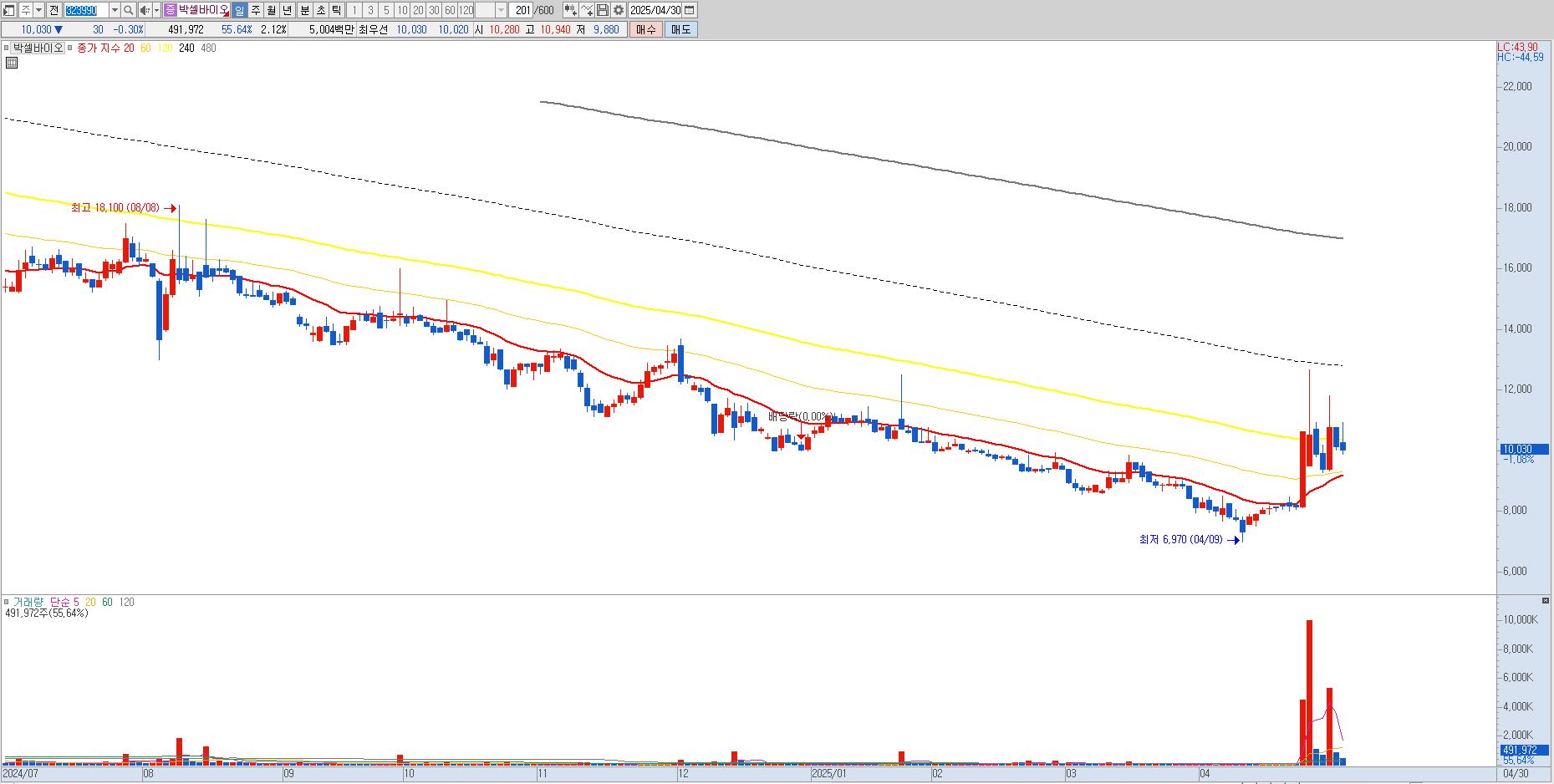Switch to monthly 월 period
The width and height of the screenshot is (1554, 784).
tap(272, 10)
